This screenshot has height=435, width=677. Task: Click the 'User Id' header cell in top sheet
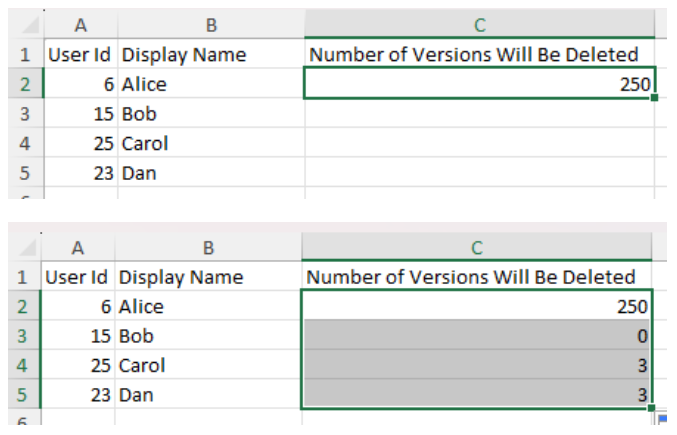pos(81,54)
